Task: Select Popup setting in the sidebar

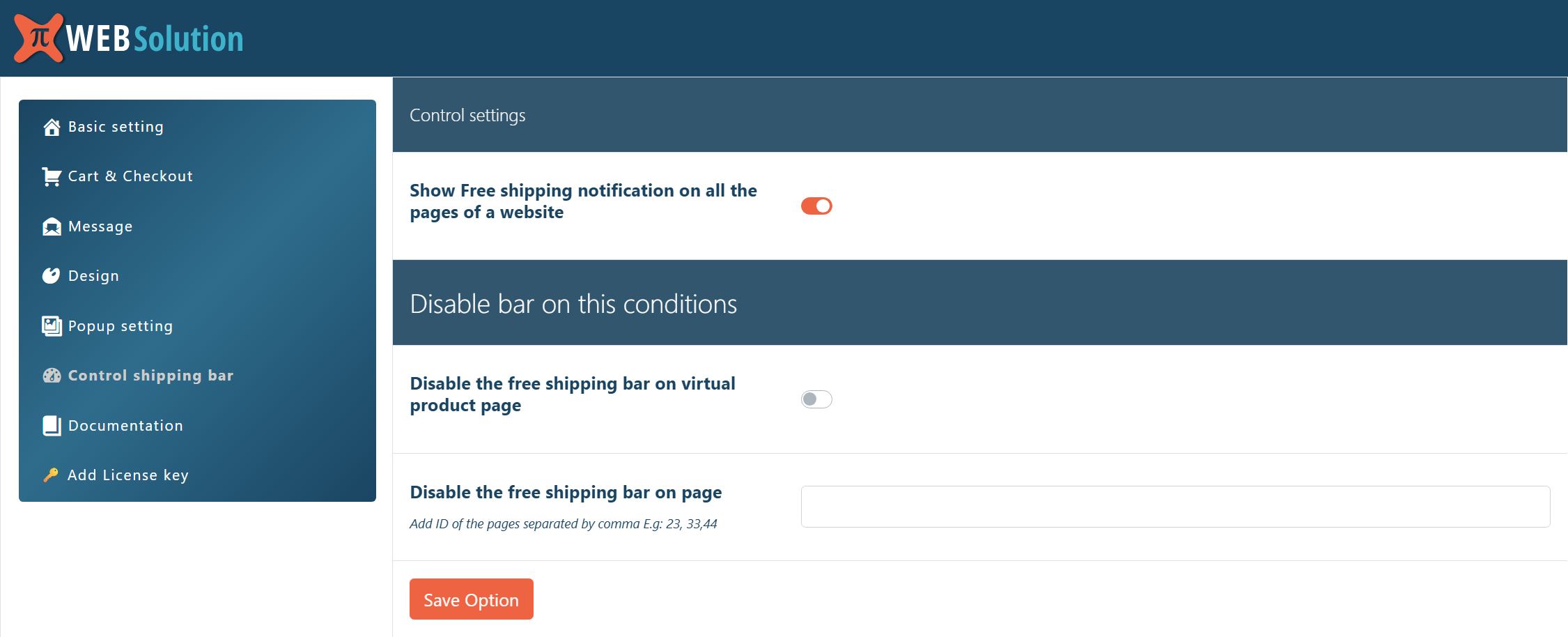Action: point(121,326)
